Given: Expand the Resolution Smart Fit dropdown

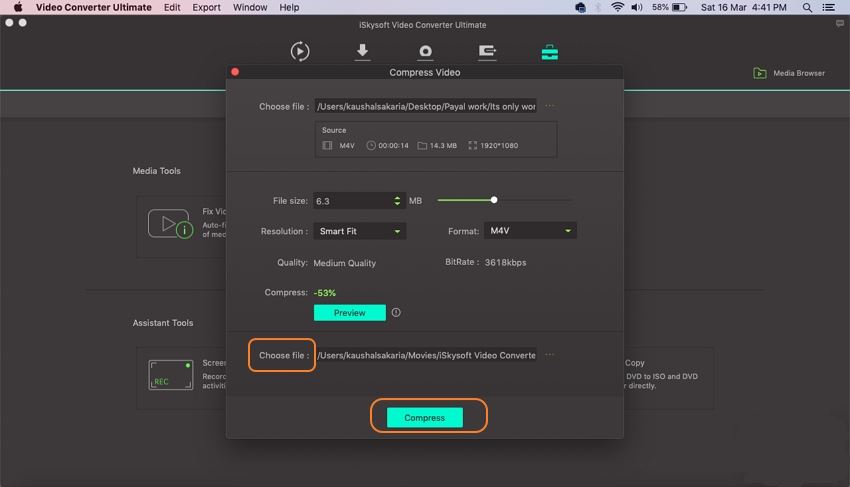Looking at the screenshot, I should coord(360,231).
